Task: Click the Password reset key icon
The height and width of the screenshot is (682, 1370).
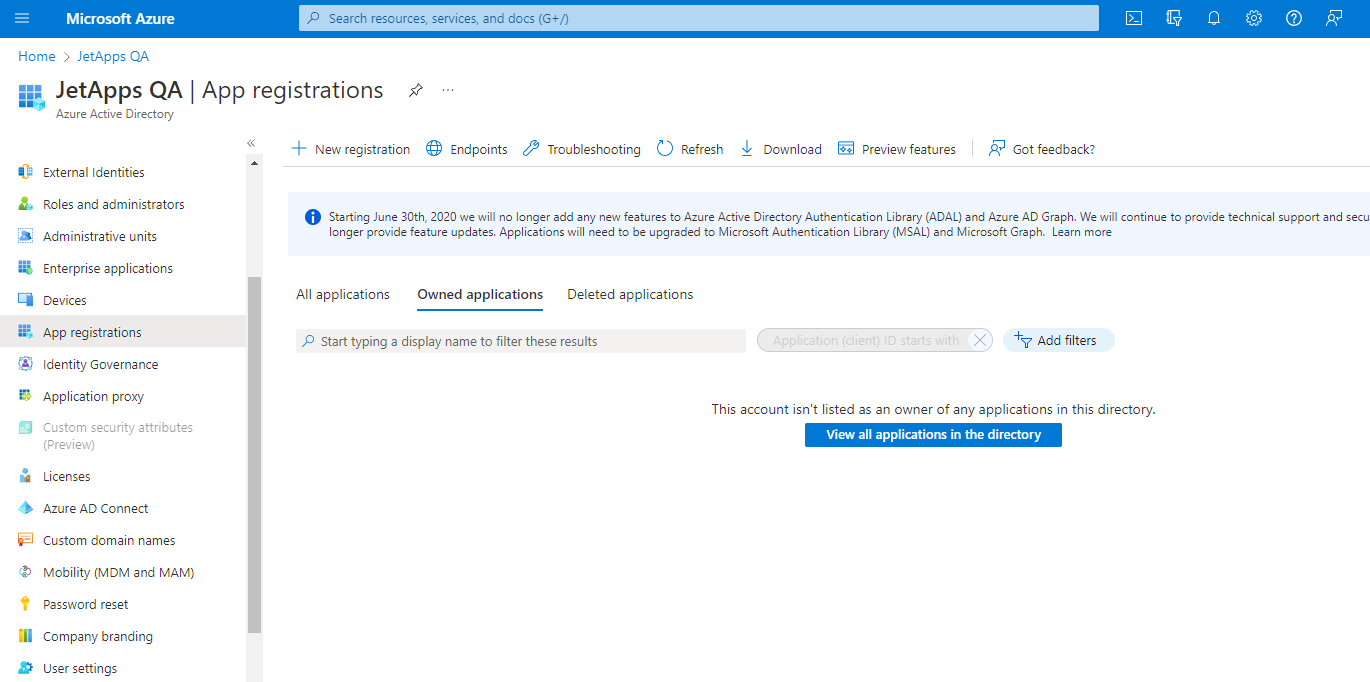Action: (x=26, y=604)
